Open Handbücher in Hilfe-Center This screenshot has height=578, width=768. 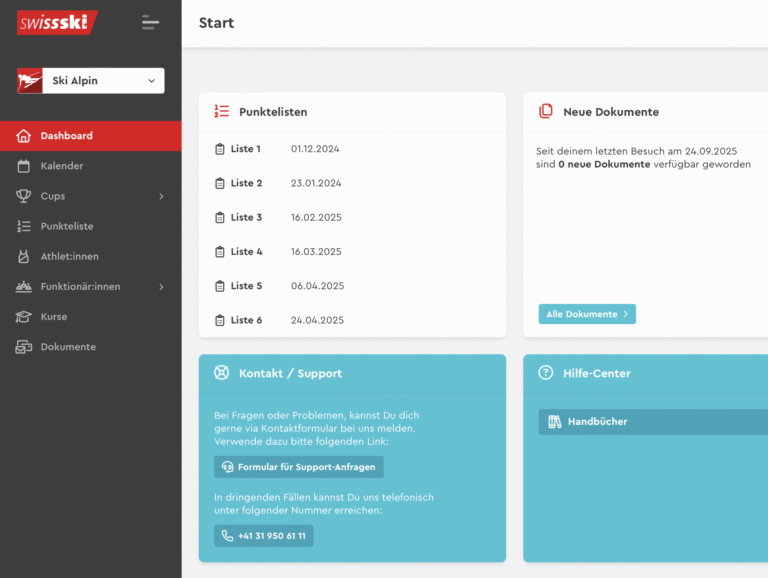pyautogui.click(x=597, y=422)
